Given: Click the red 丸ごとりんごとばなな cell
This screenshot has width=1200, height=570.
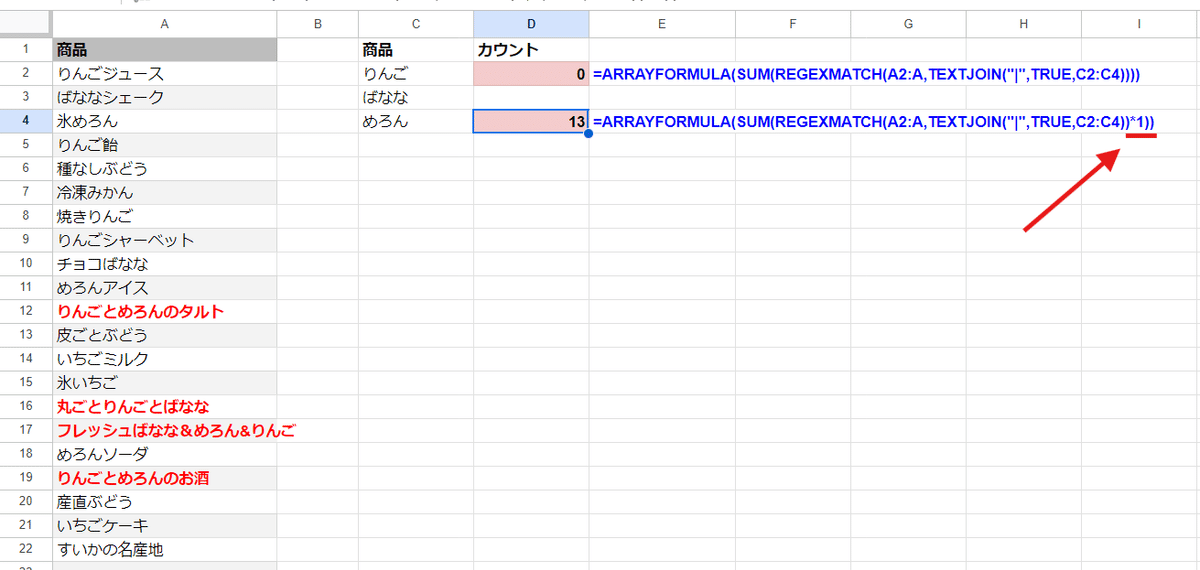Looking at the screenshot, I should click(165, 407).
